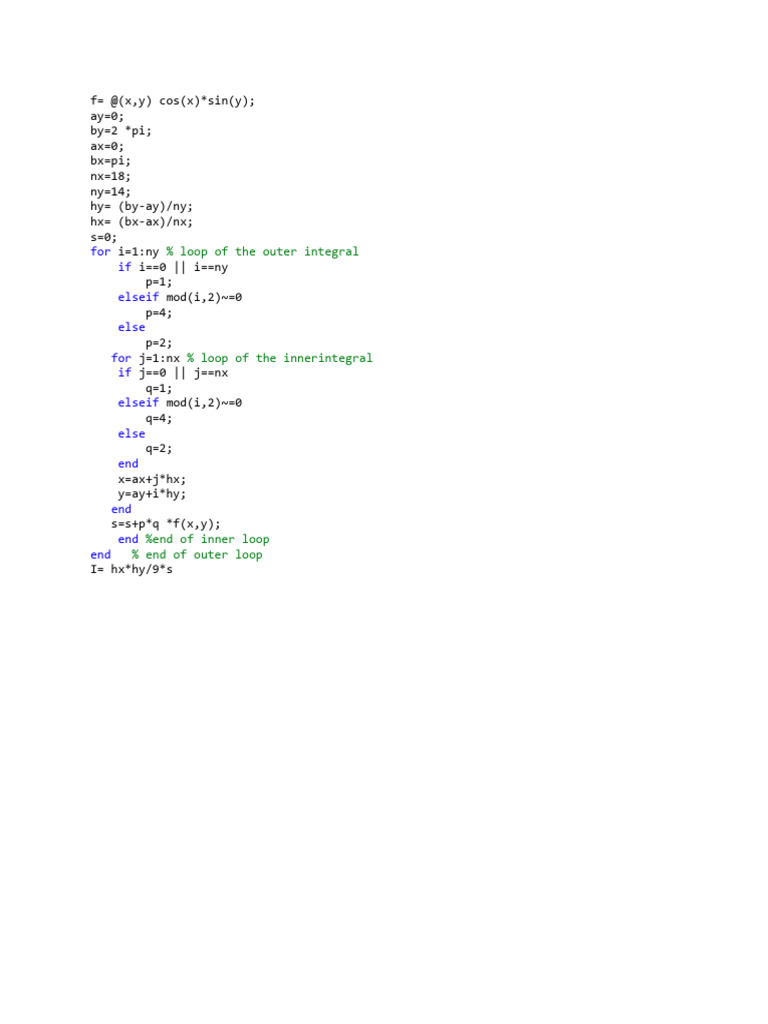Click the line 'y=ay+i*hy;'

(x=152, y=494)
